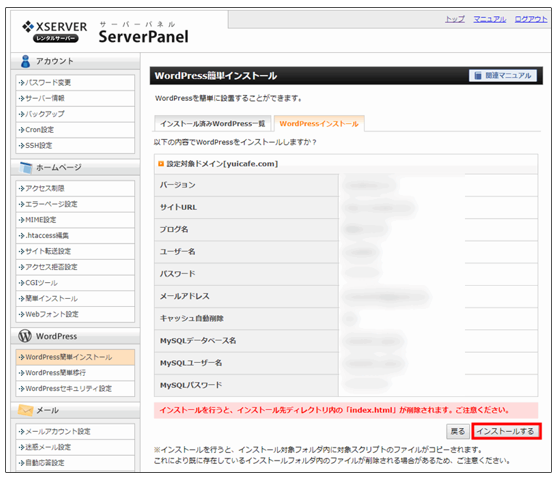Select WordPress簡単インストール in sidebar
Screen dimensions: 555x483
pos(75,357)
